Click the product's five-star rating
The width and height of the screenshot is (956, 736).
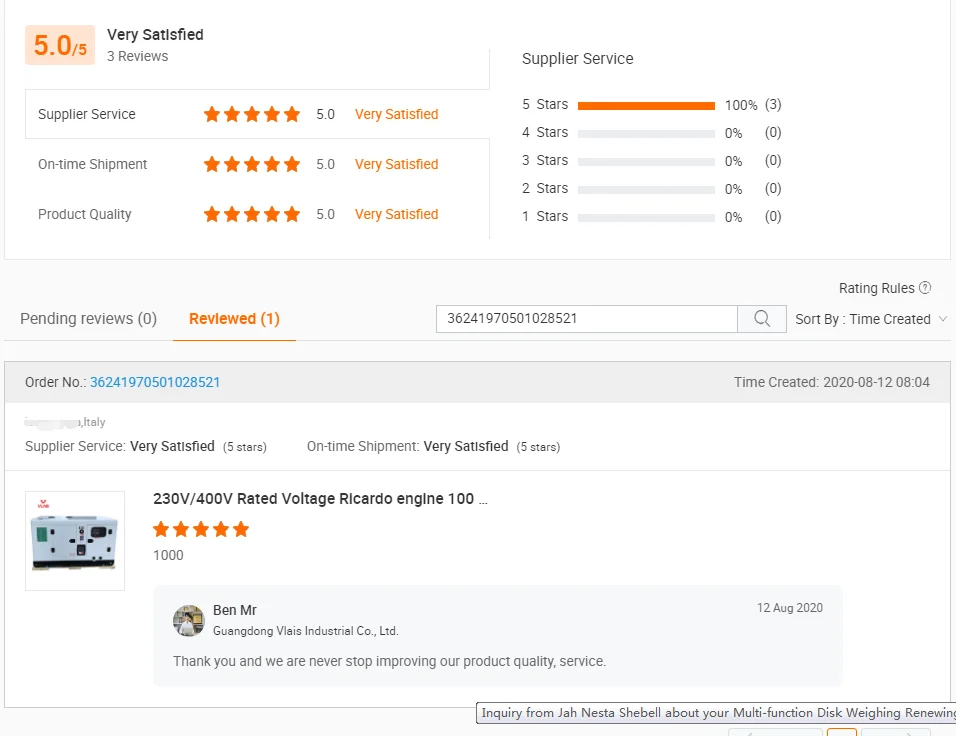[x=201, y=529]
